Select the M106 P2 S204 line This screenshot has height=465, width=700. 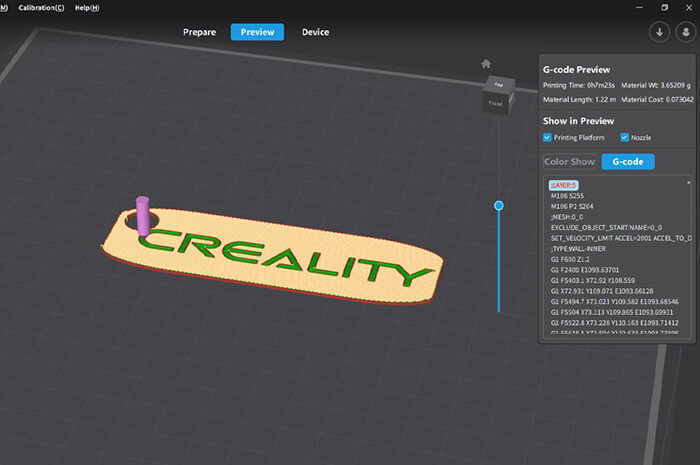pyautogui.click(x=572, y=207)
